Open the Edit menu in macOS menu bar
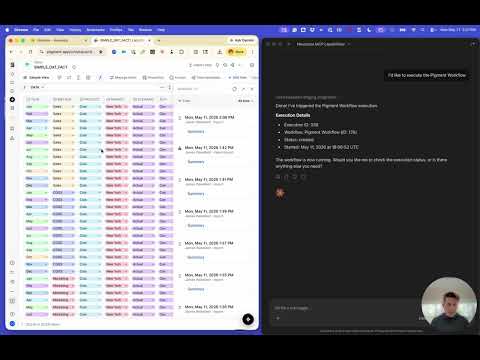This screenshot has width=480, height=360. (47, 30)
